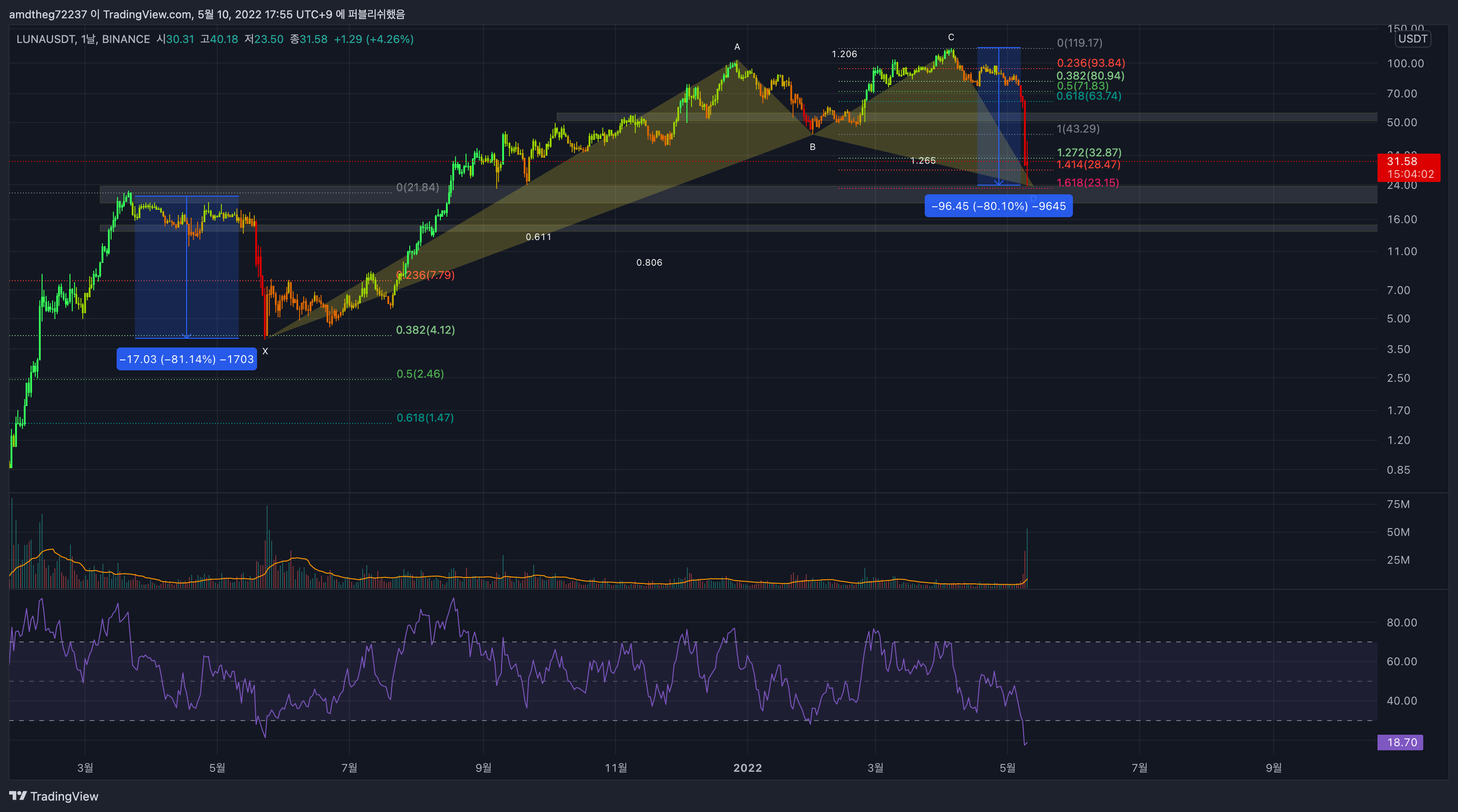Click pattern point label B

[x=812, y=147]
